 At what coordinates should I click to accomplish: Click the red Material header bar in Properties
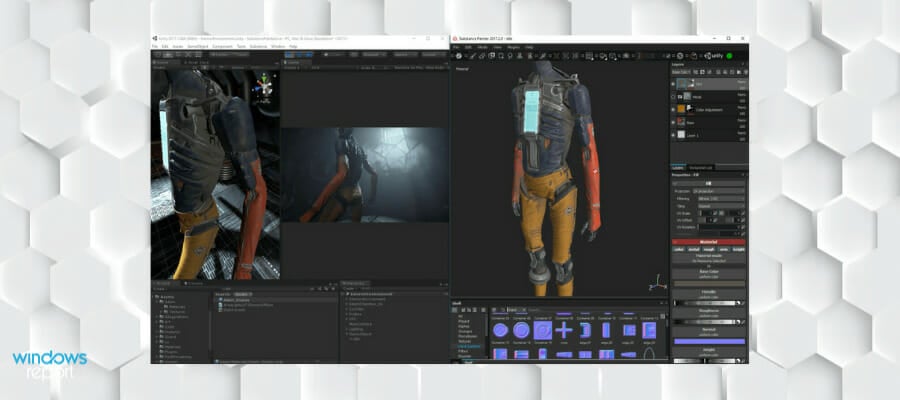(709, 242)
